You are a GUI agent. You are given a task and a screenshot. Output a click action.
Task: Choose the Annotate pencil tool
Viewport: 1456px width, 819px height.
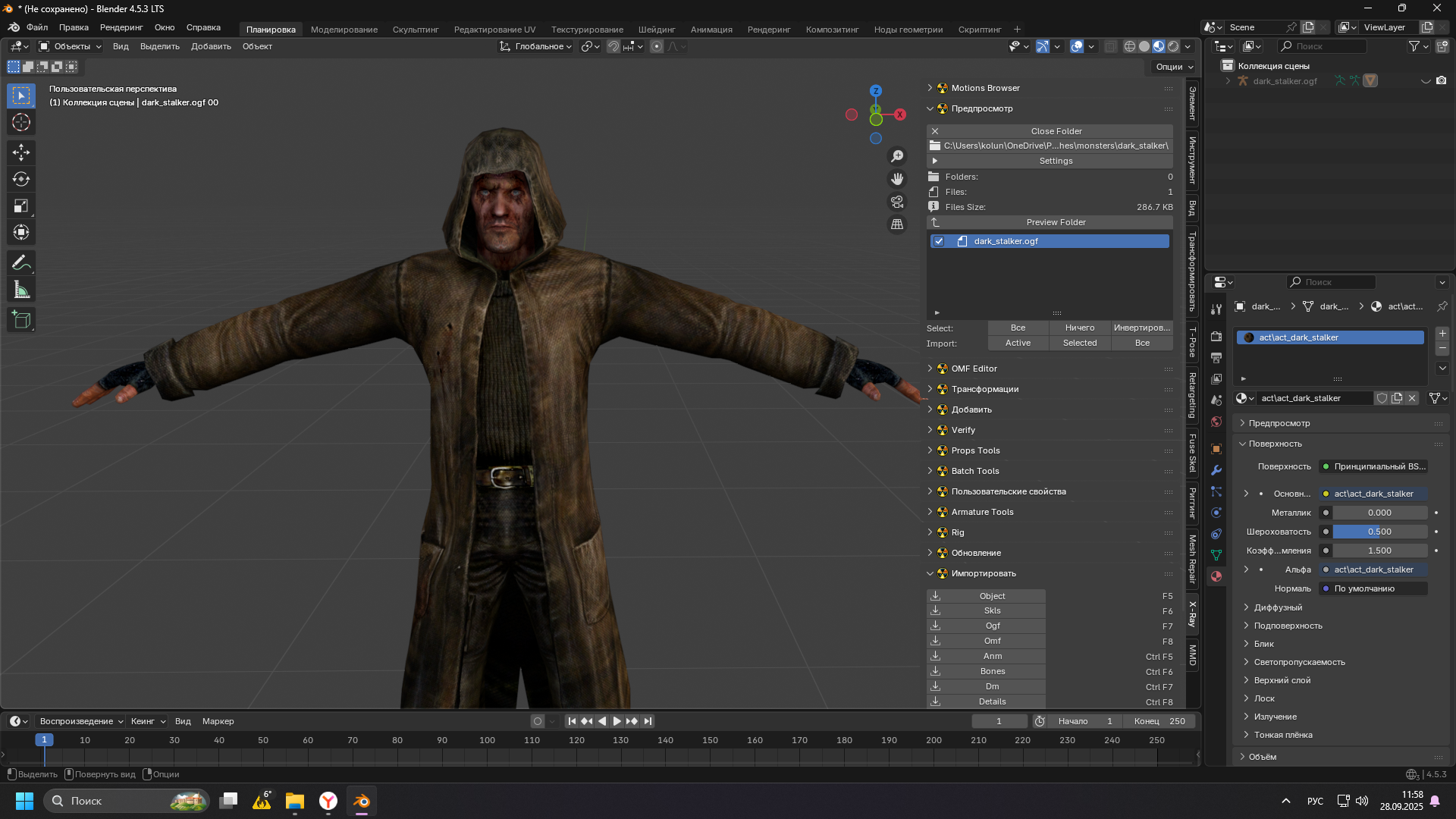21,263
